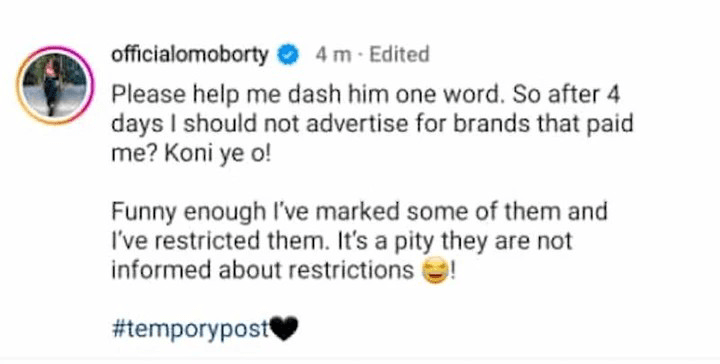
Task: Click the "Edited" label
Action: pyautogui.click(x=399, y=55)
